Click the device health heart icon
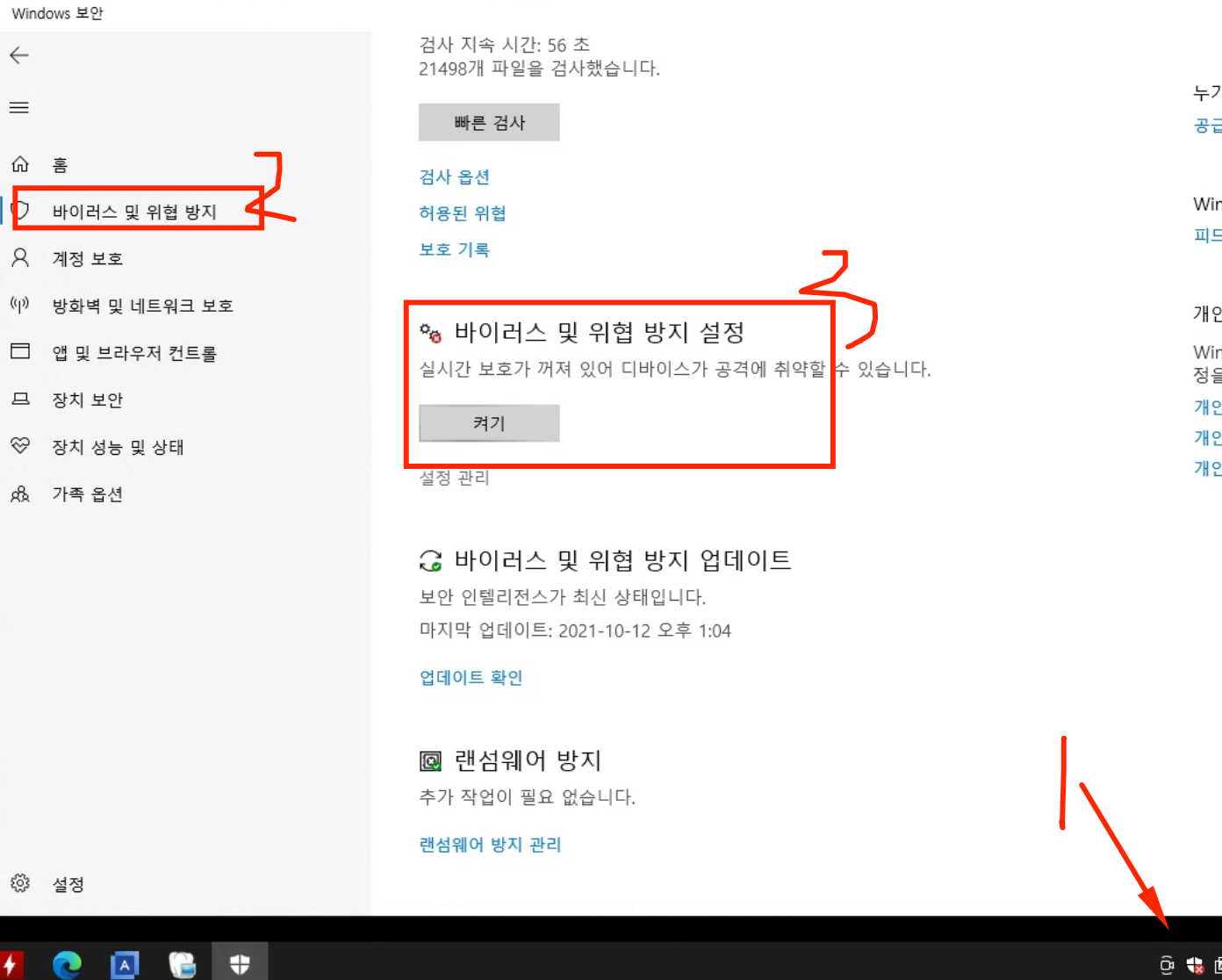Viewport: 1222px width, 980px height. click(20, 445)
